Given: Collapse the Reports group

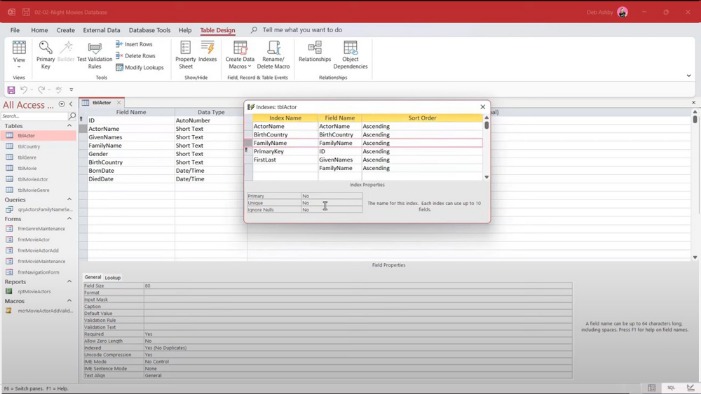Looking at the screenshot, I should point(69,282).
